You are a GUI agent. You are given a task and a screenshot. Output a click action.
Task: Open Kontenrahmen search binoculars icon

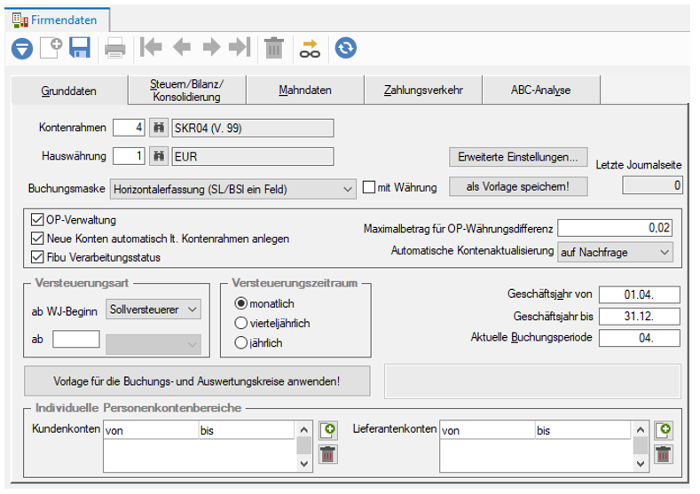click(x=158, y=128)
